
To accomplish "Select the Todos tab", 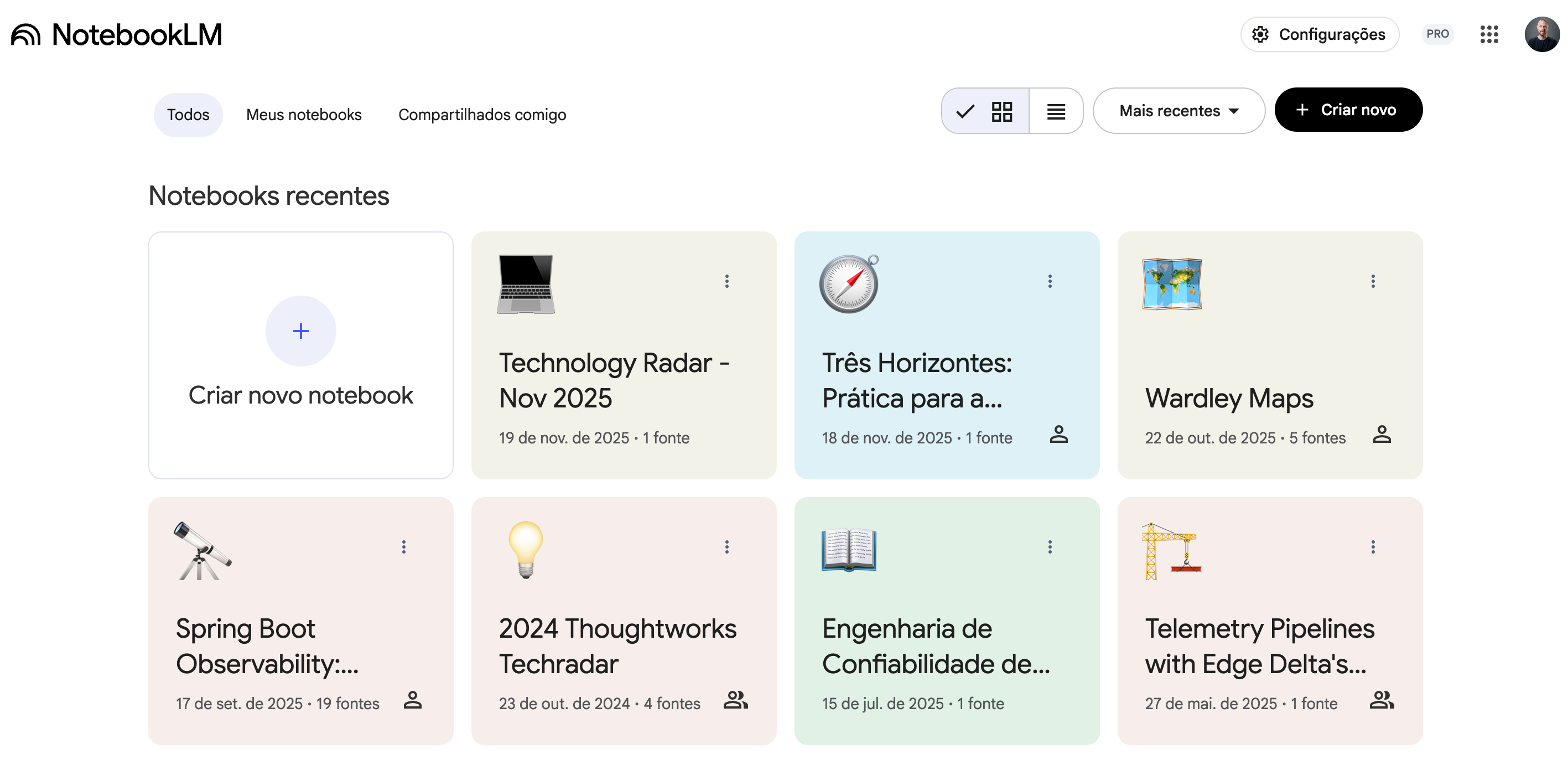I will [188, 115].
